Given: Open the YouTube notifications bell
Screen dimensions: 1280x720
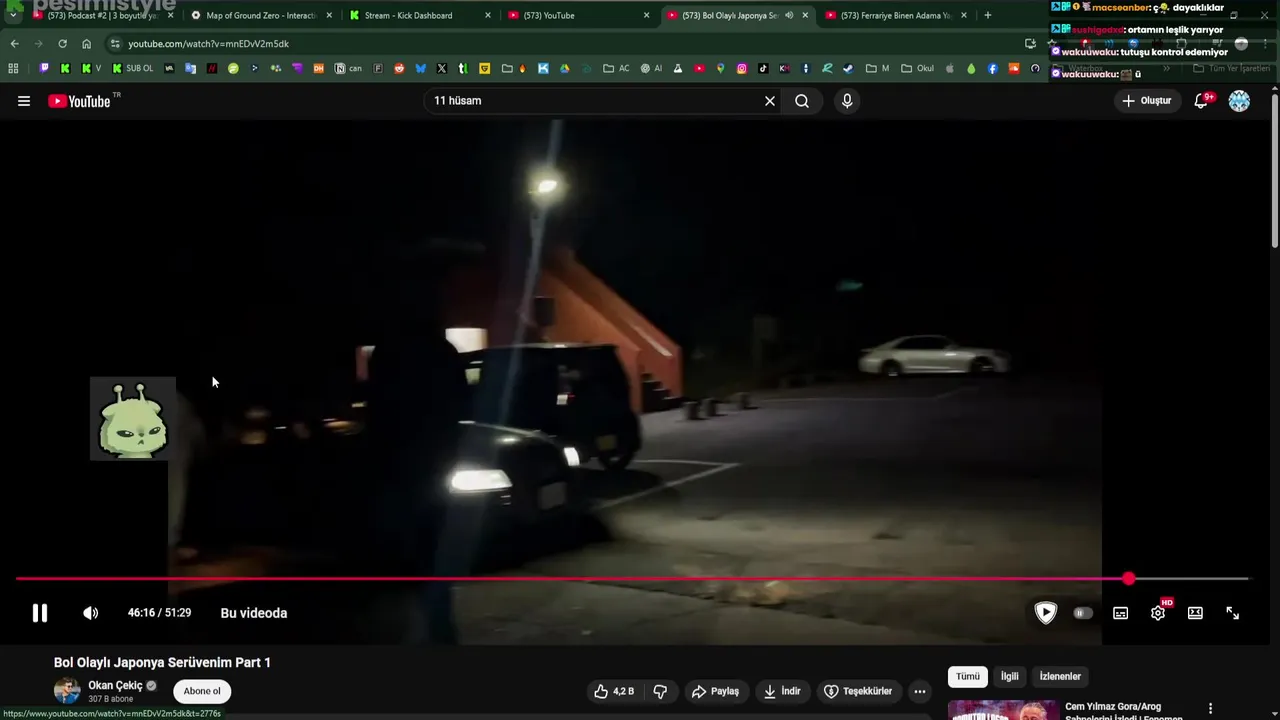Looking at the screenshot, I should click(1201, 101).
